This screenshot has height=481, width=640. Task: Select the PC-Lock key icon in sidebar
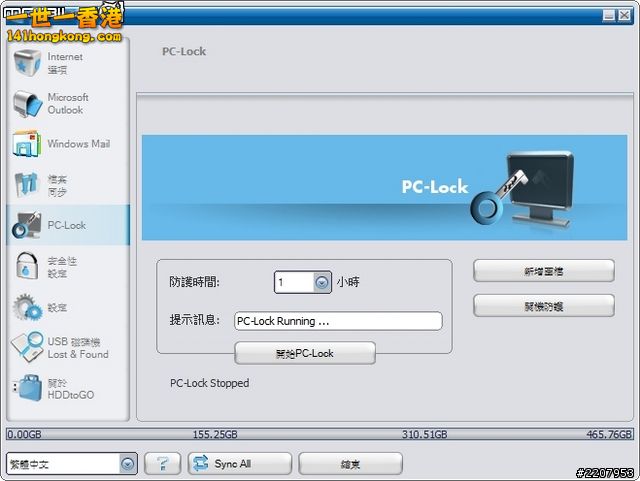[26, 226]
